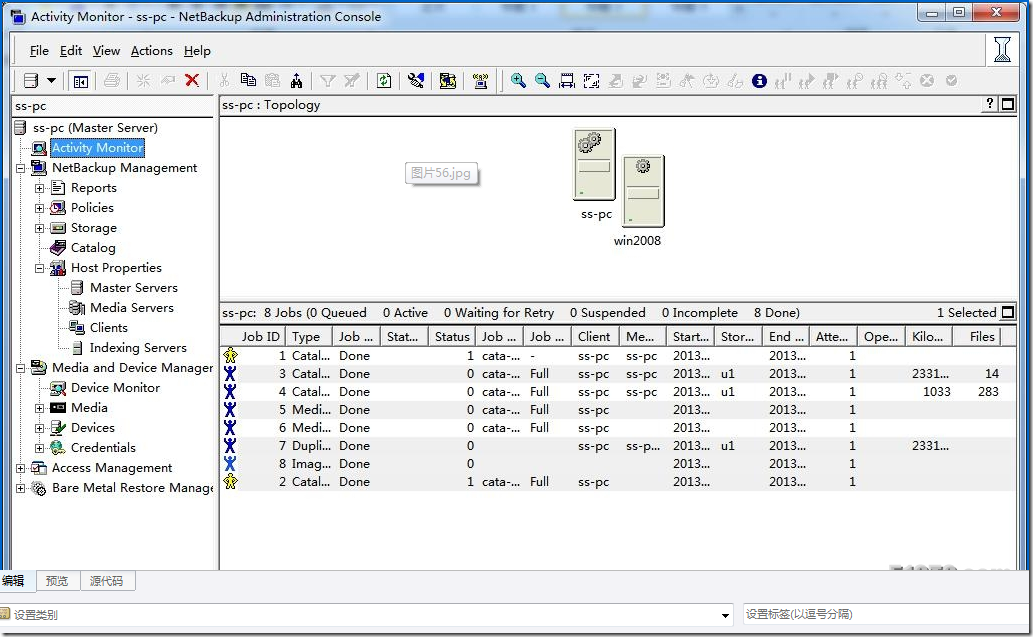Expand the Policies node
The image size is (1033, 637).
click(40, 208)
